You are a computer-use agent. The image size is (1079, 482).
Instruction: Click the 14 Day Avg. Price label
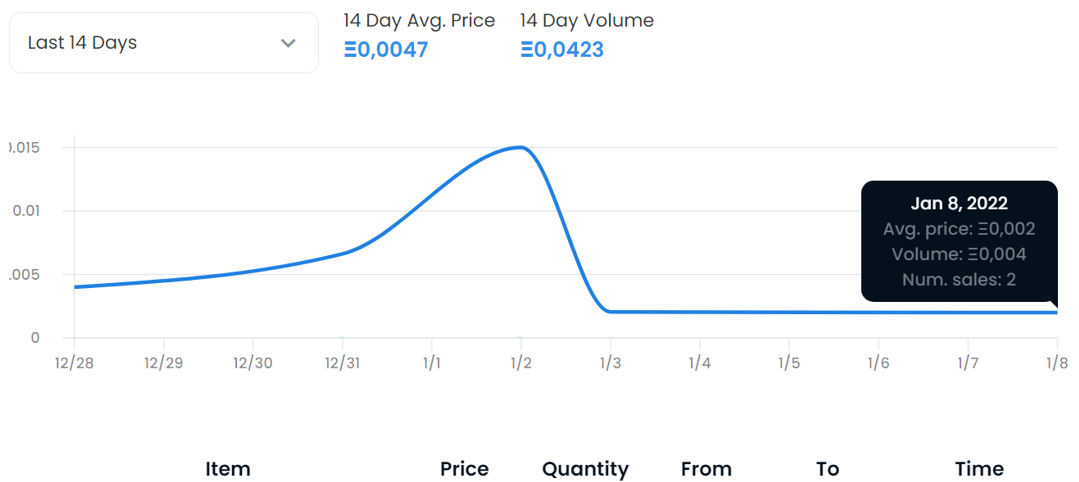[419, 20]
